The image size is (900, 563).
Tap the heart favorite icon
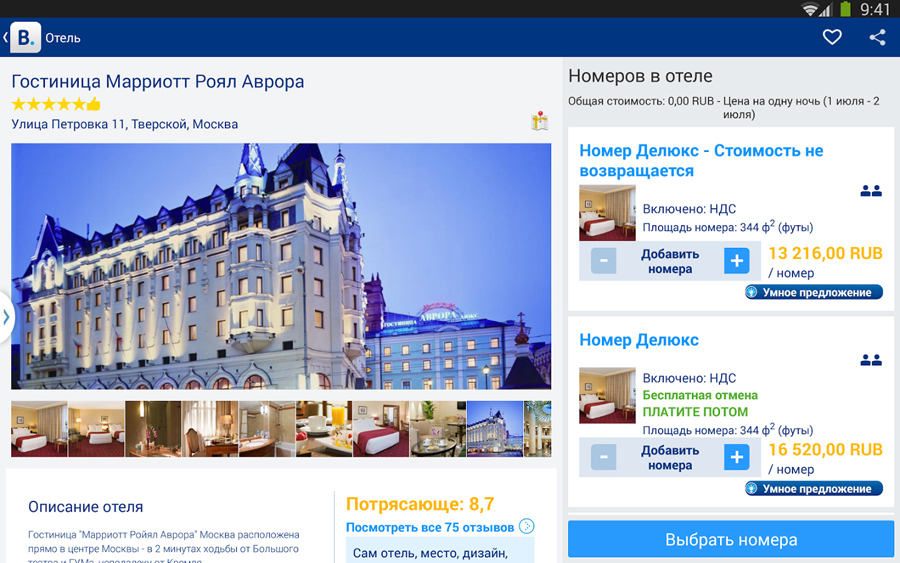point(832,37)
